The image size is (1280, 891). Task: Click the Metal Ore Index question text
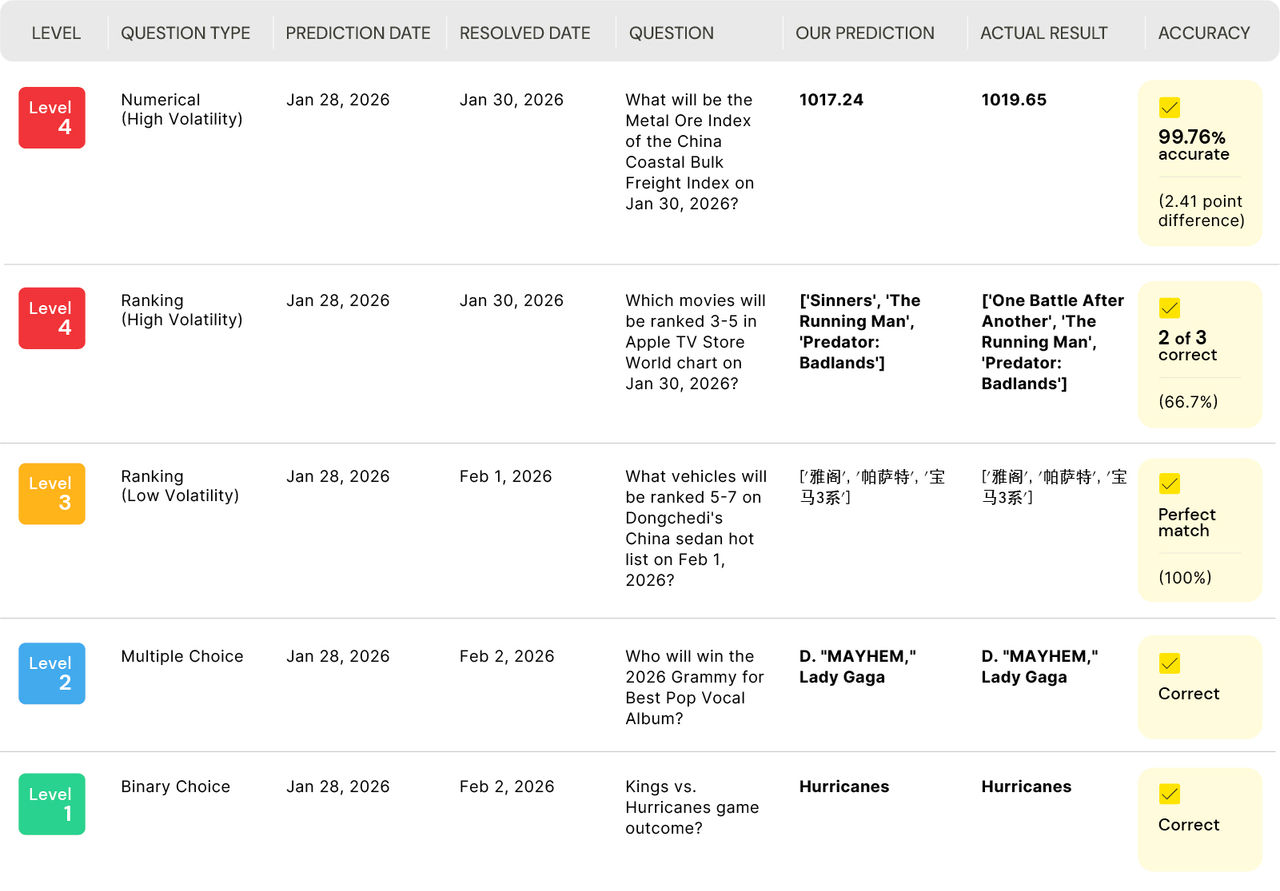(x=690, y=152)
